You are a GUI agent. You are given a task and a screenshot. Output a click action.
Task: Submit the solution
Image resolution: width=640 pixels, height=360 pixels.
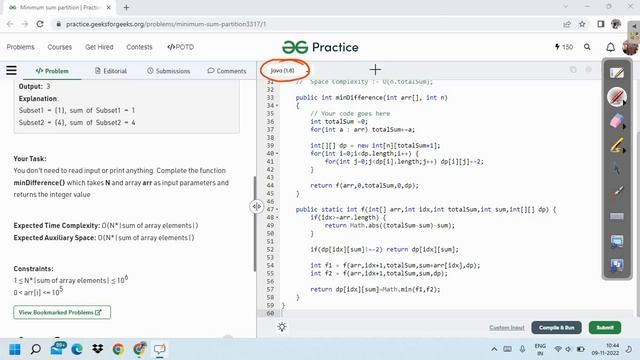(x=605, y=327)
